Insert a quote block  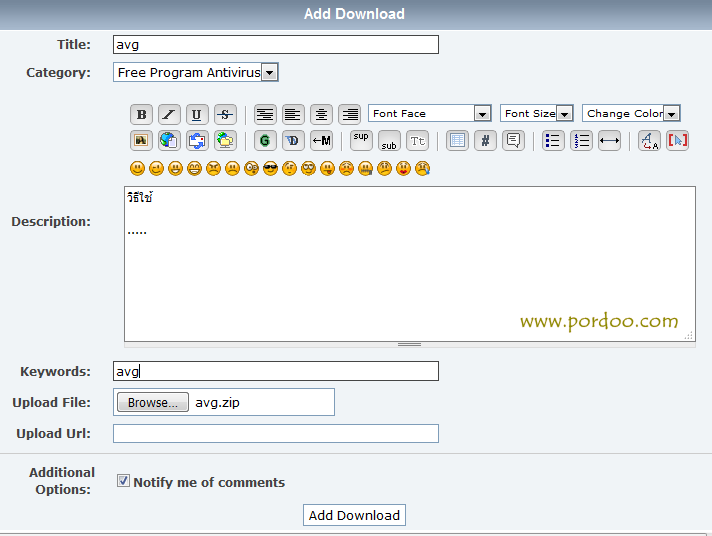tap(514, 140)
